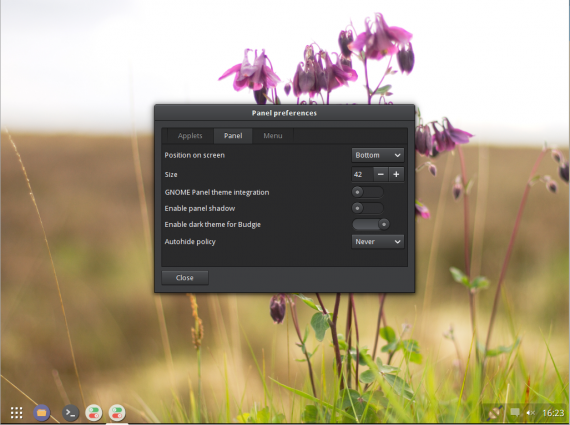Open the Autohide policy dropdown
The width and height of the screenshot is (570, 425).
point(378,242)
